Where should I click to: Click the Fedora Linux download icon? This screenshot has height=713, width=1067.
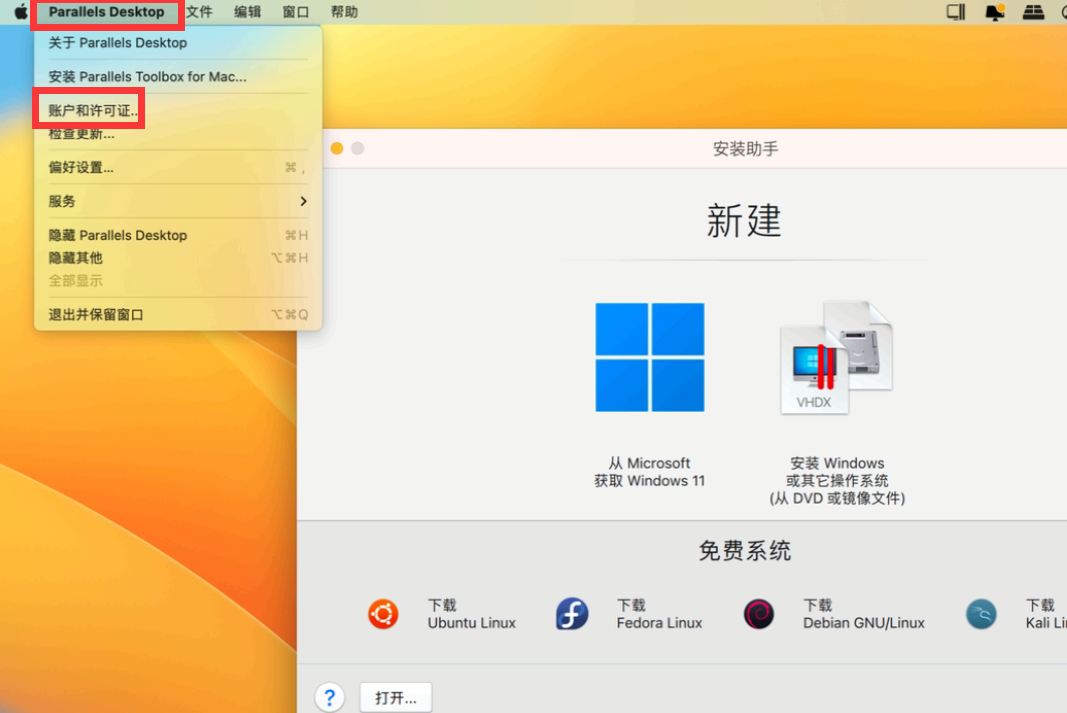point(572,613)
